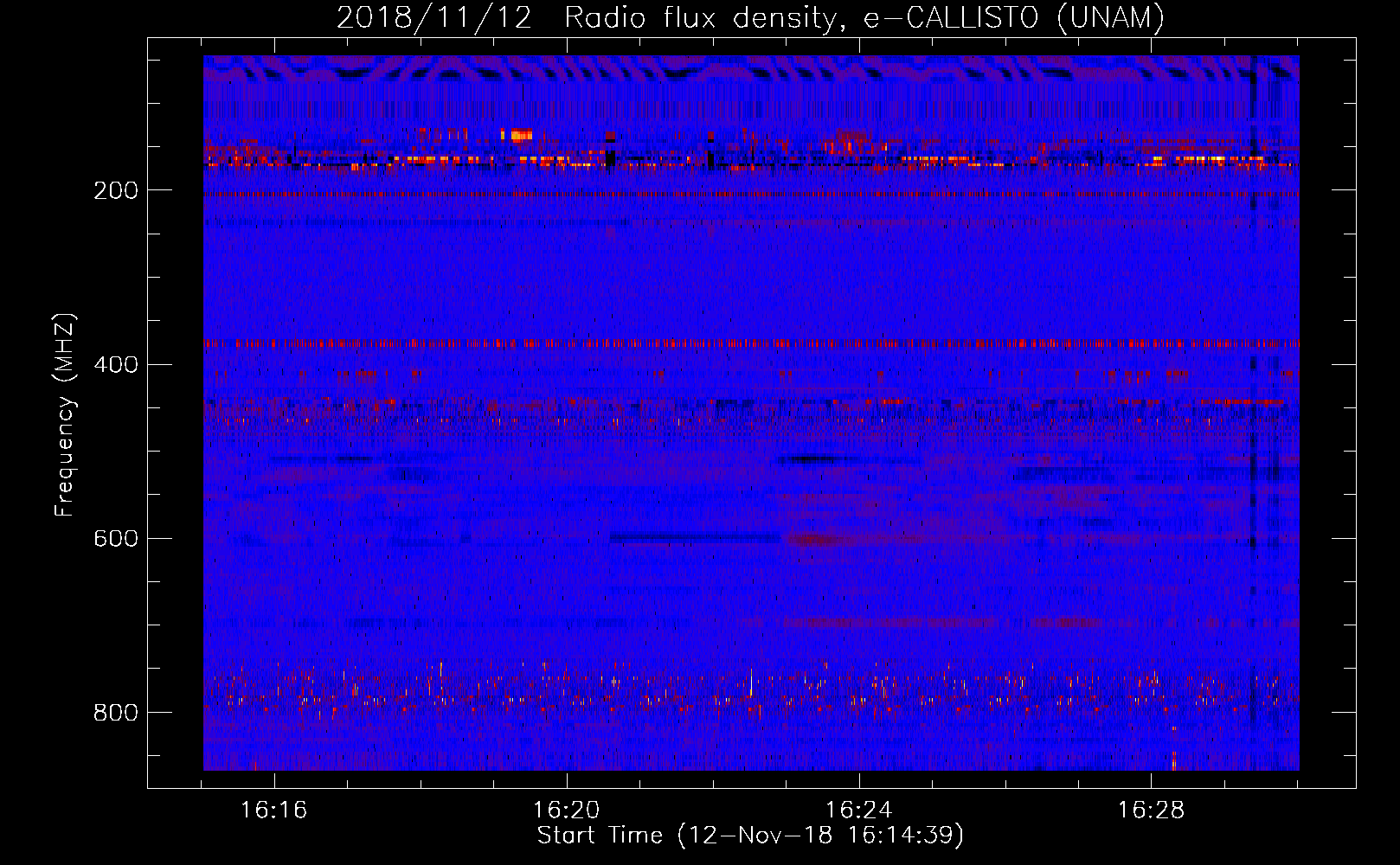
Task: Click the 16:20 time tick label
Action: click(x=567, y=811)
